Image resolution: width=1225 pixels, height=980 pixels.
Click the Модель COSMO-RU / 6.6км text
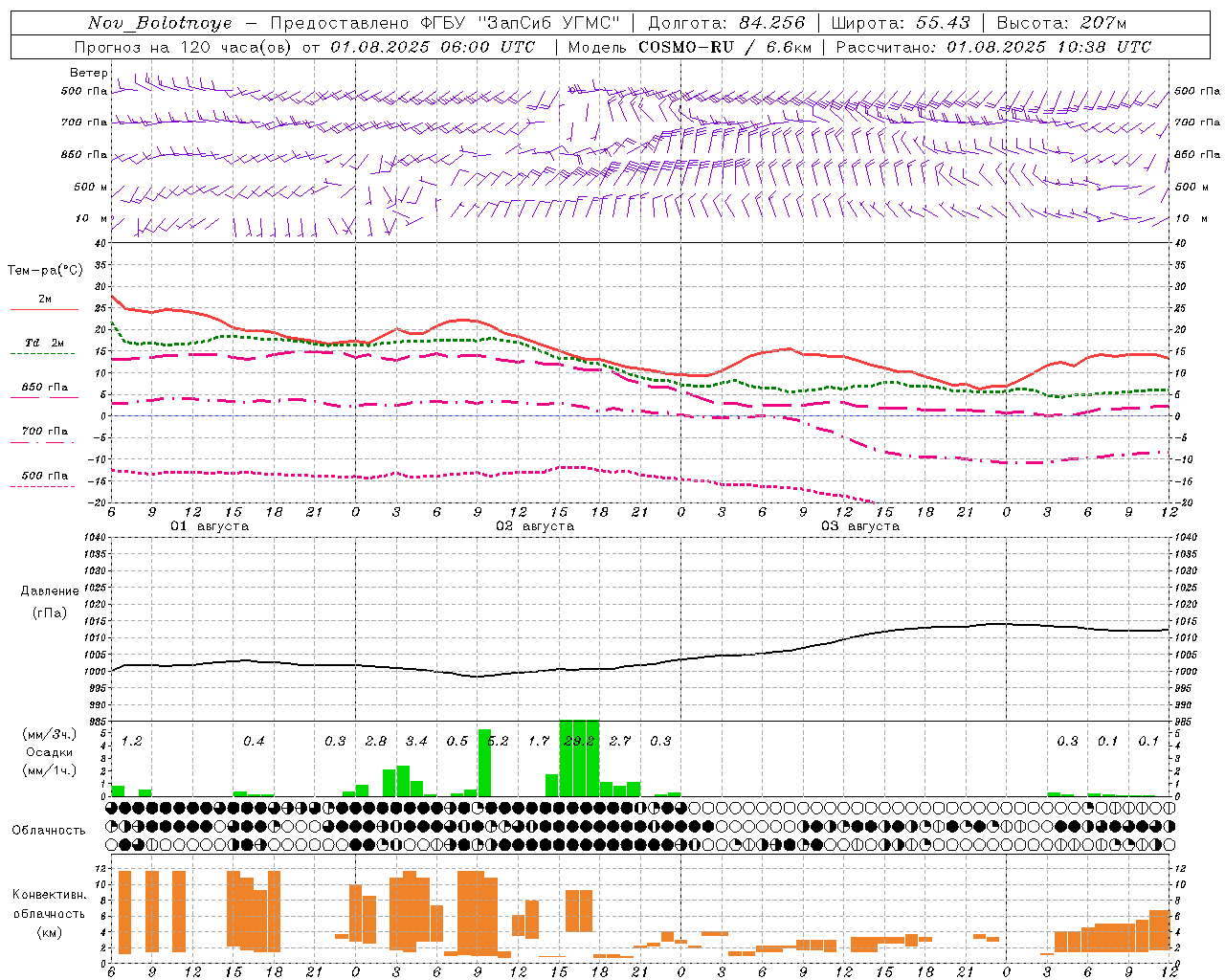[x=689, y=47]
